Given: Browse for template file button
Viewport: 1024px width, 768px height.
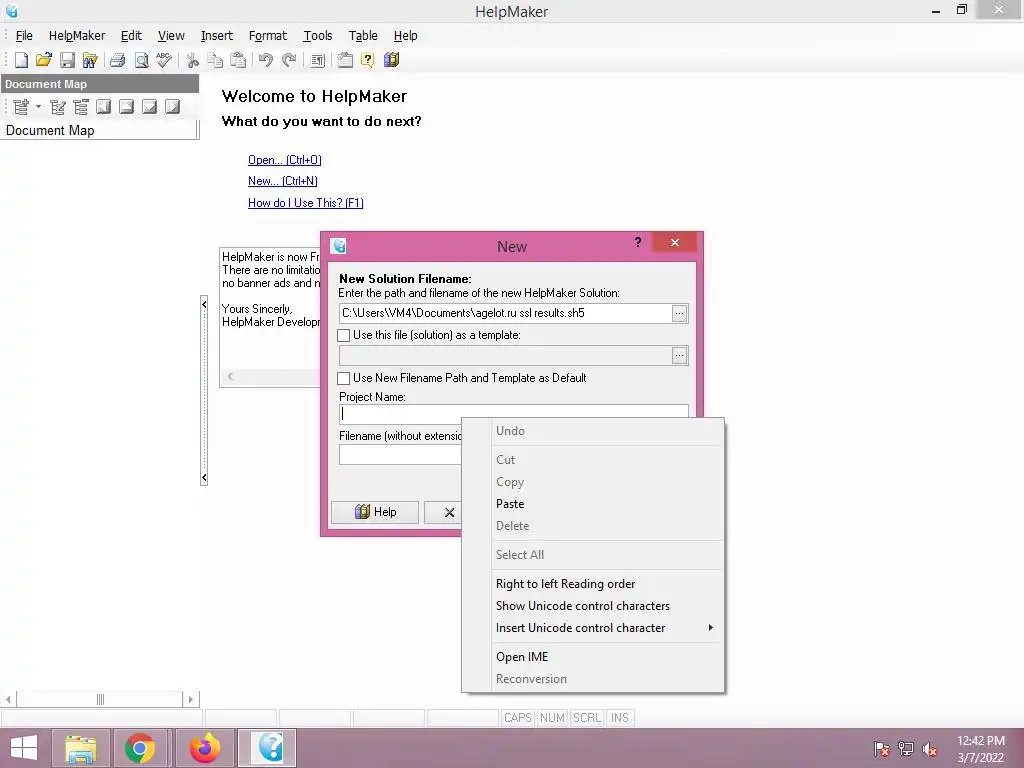Looking at the screenshot, I should (680, 356).
